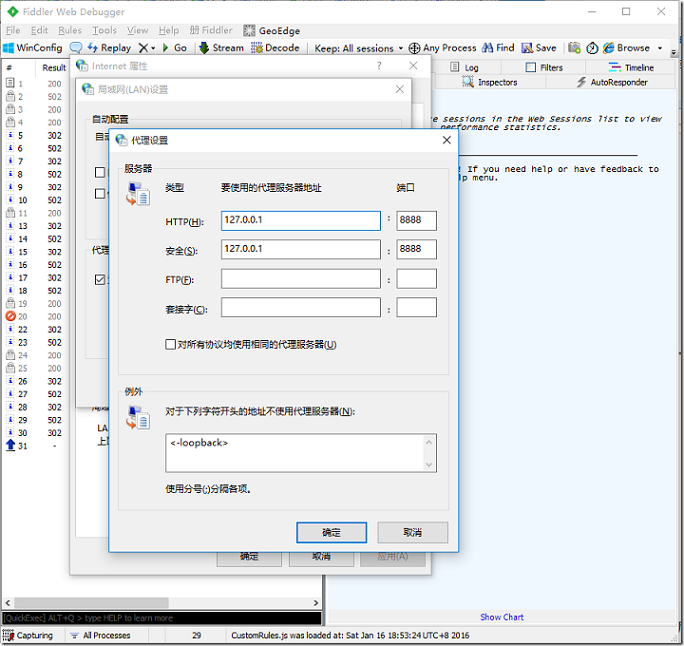Select session row 31 with upload arrow
Screen dimensions: 684x646
(35, 446)
